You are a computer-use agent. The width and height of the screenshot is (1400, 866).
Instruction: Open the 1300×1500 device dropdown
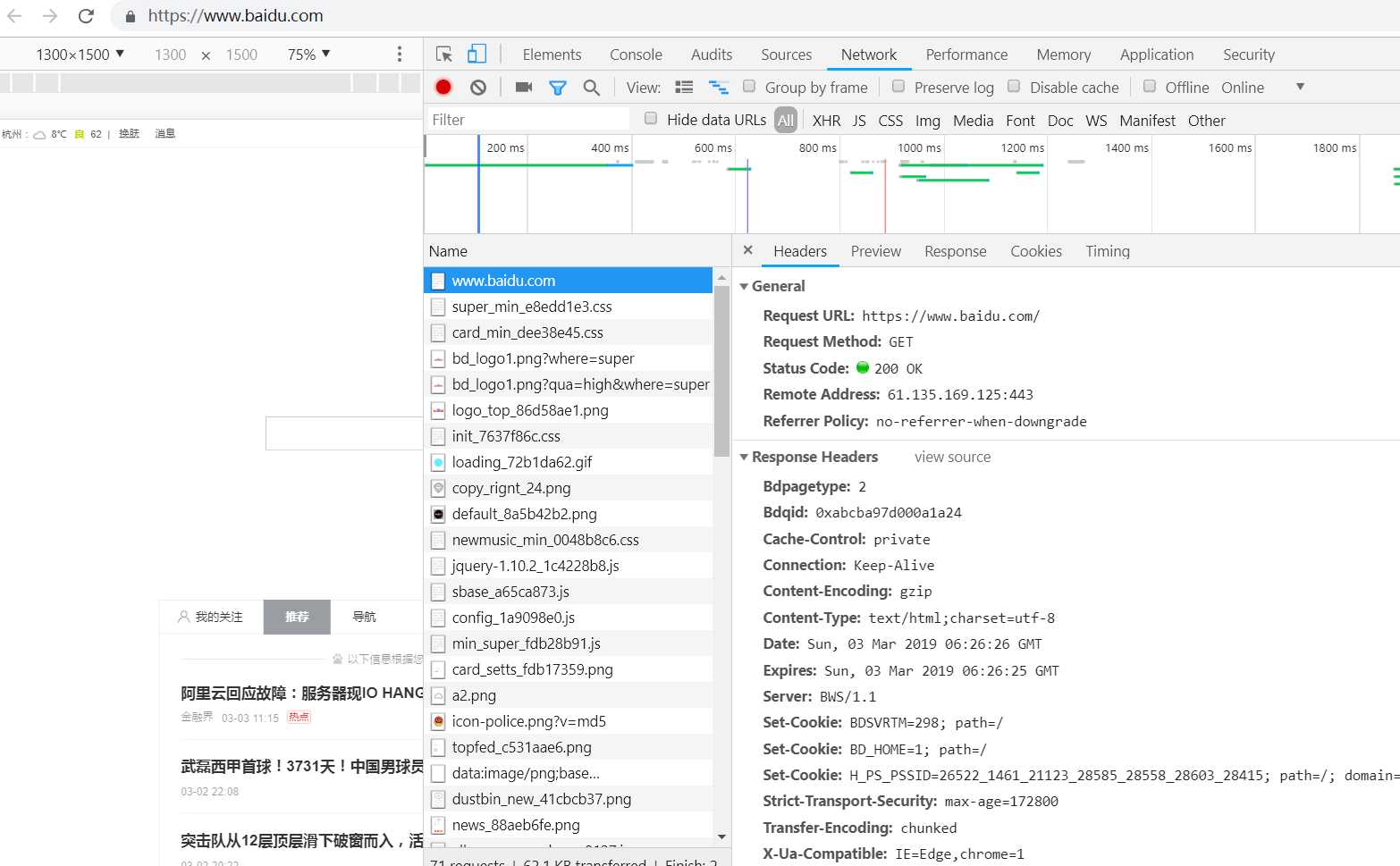point(80,55)
